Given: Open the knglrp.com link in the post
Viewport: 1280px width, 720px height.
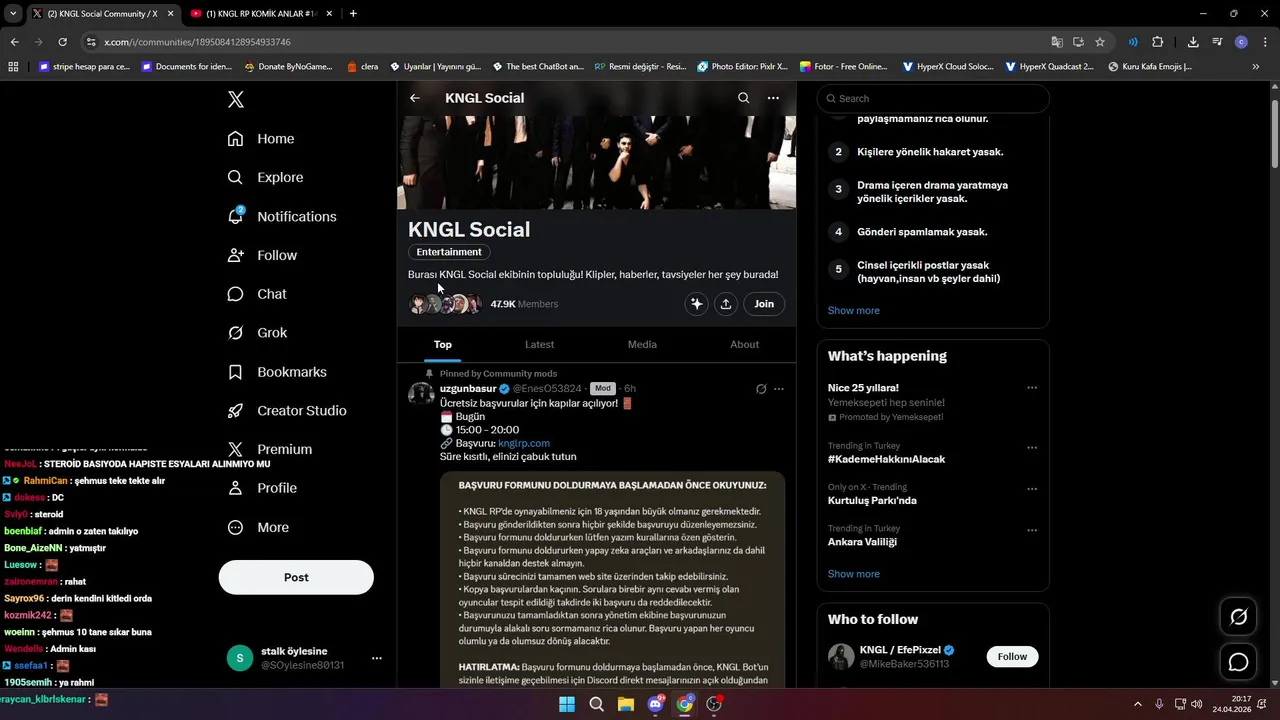Looking at the screenshot, I should click(524, 443).
